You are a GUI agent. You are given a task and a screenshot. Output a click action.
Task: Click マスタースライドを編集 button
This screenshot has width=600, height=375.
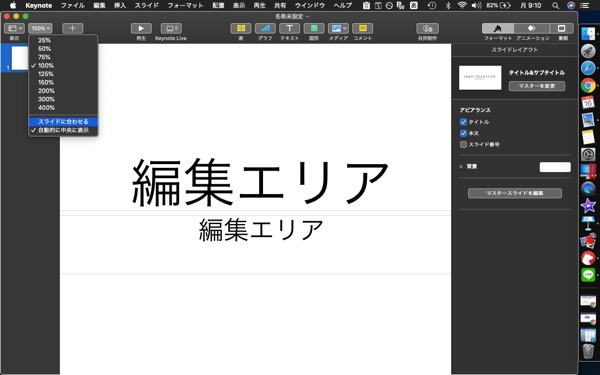[515, 193]
